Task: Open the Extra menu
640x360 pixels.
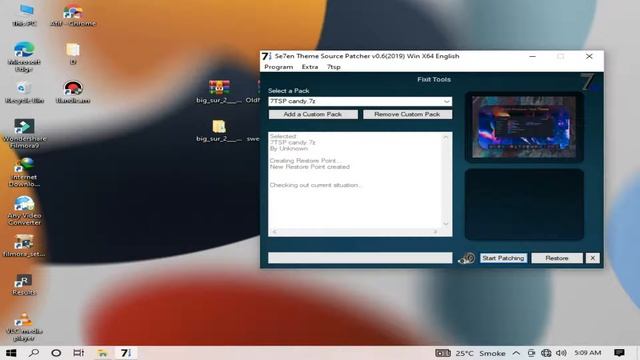Action: [310, 67]
